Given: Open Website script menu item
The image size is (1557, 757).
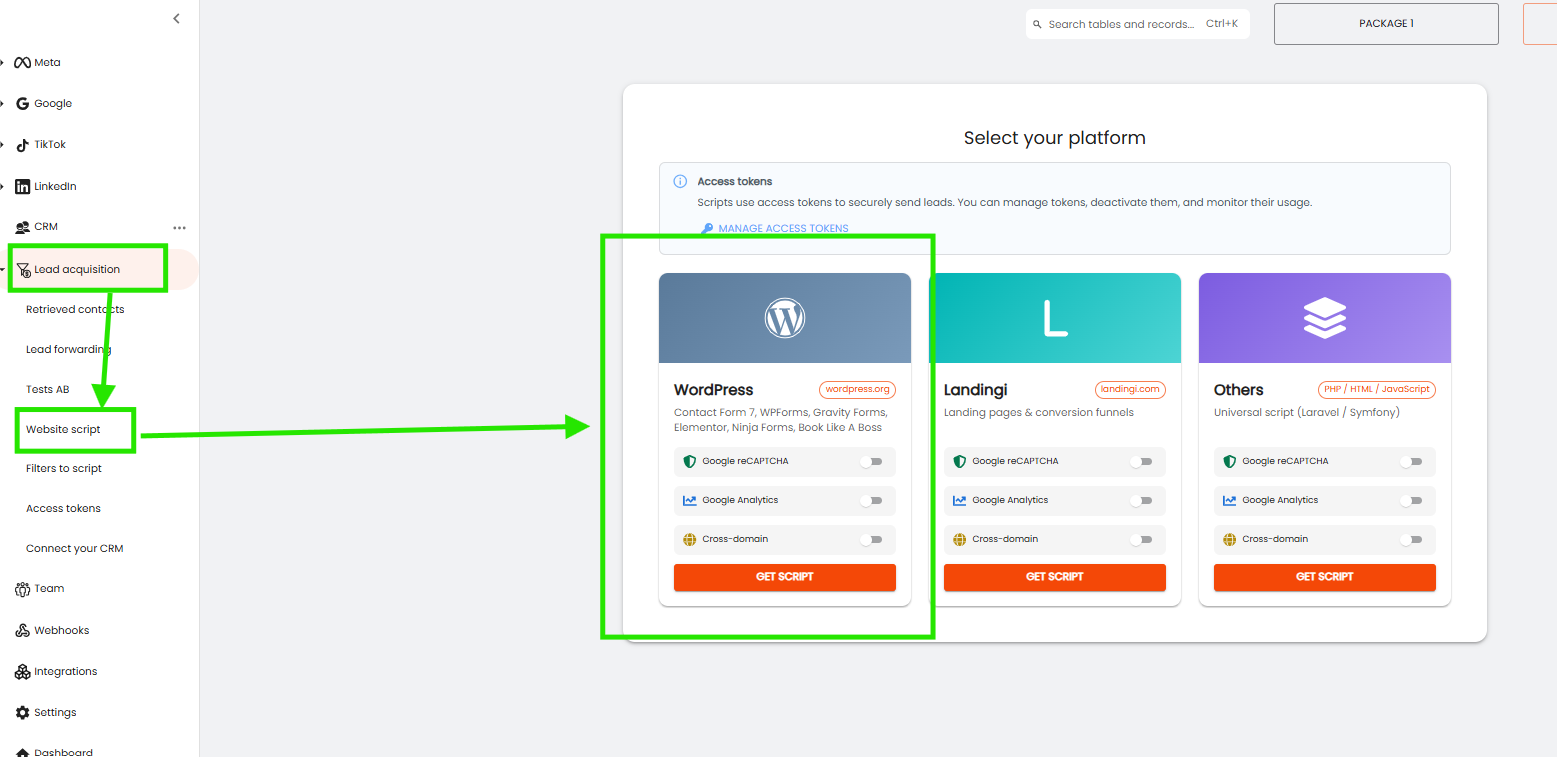Looking at the screenshot, I should [64, 430].
